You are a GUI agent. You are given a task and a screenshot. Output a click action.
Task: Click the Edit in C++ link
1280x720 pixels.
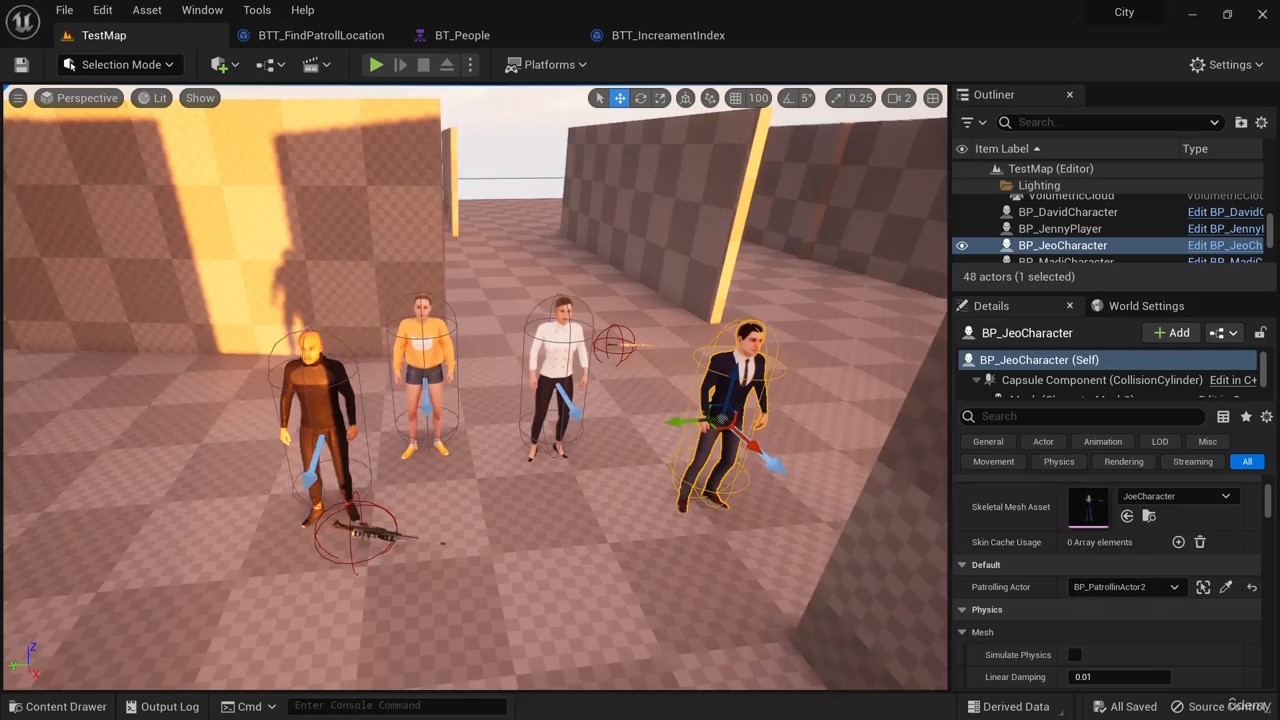coord(1233,380)
